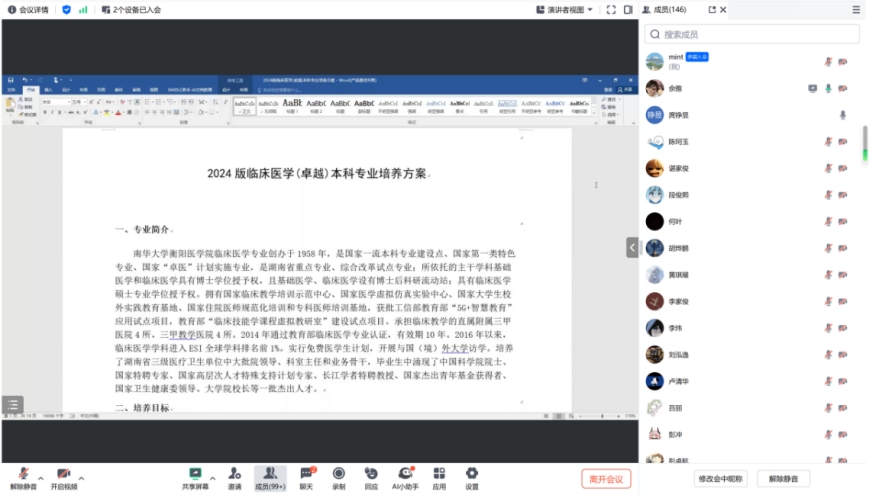Viewport: 870px width, 496px height.
Task: Click the members list scrollbar
Action: coord(865,140)
